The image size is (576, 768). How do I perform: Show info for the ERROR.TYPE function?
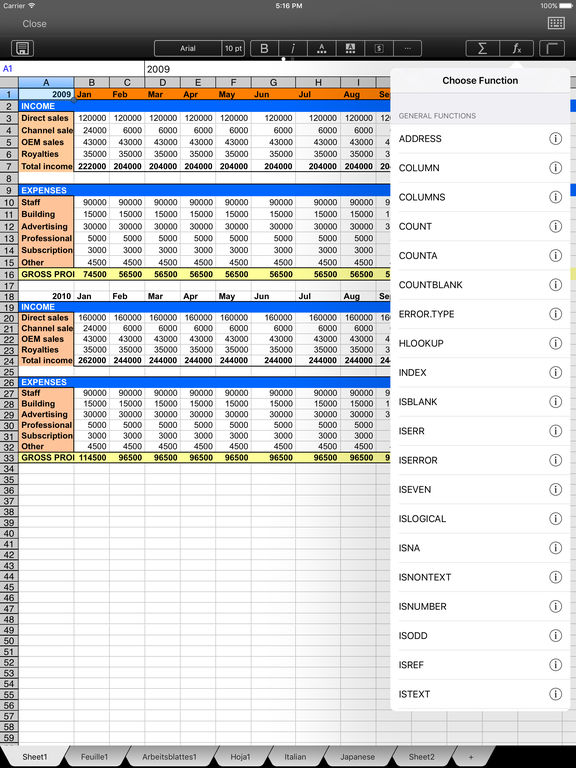[x=555, y=314]
